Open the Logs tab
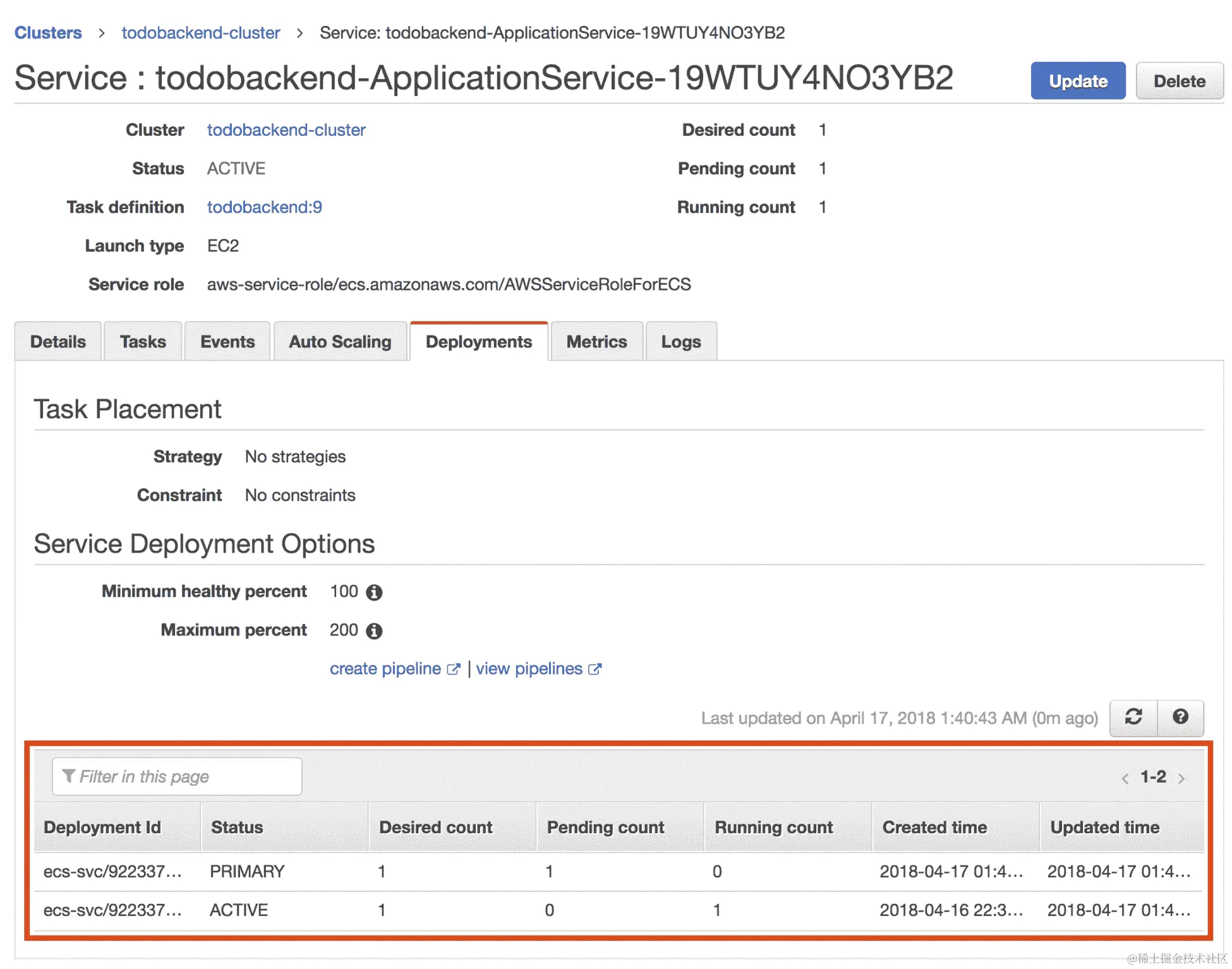Viewport: 1232px width, 969px height. (680, 342)
